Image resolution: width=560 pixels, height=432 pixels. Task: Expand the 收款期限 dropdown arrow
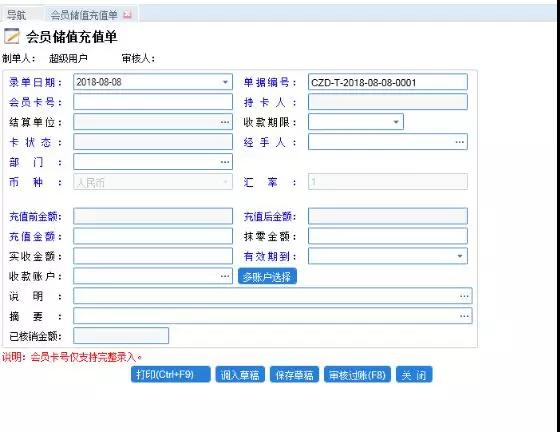pyautogui.click(x=396, y=122)
